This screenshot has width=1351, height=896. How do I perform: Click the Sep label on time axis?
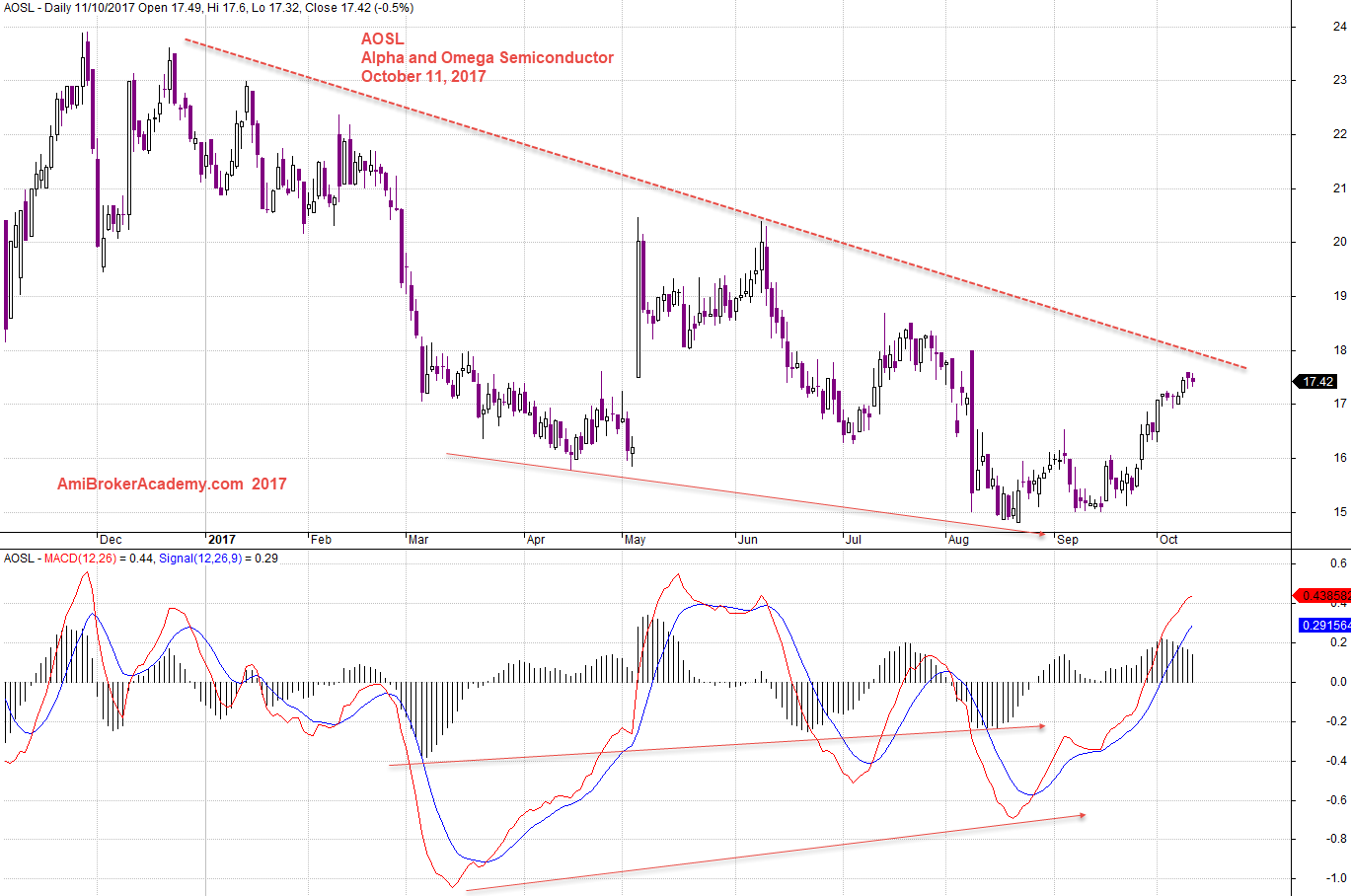pos(1067,540)
